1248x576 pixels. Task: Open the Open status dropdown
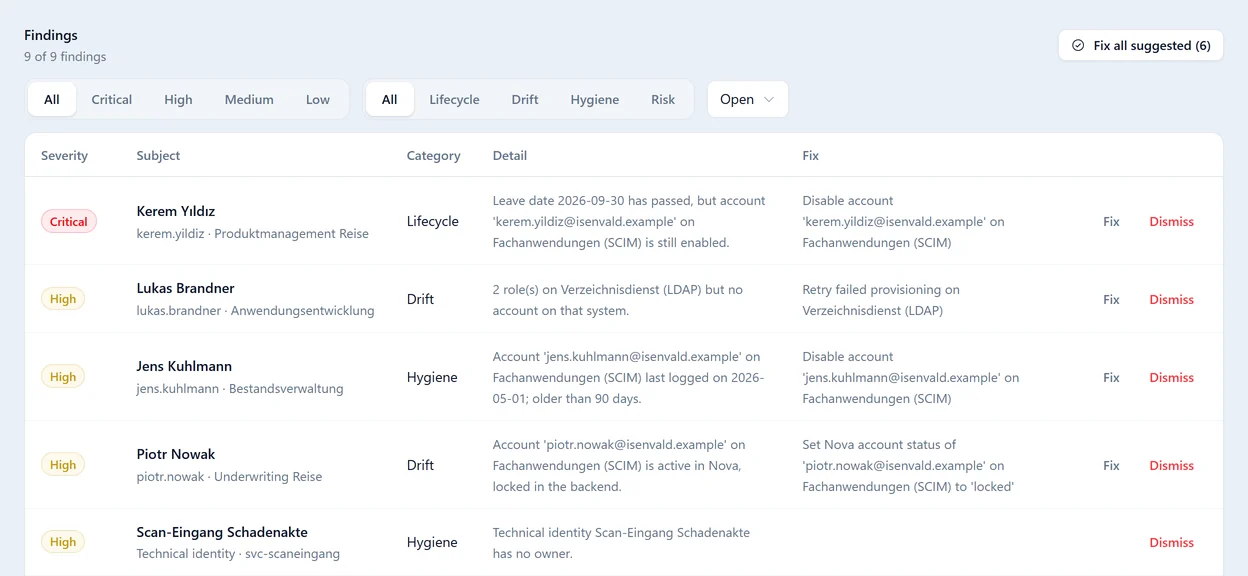click(x=748, y=99)
